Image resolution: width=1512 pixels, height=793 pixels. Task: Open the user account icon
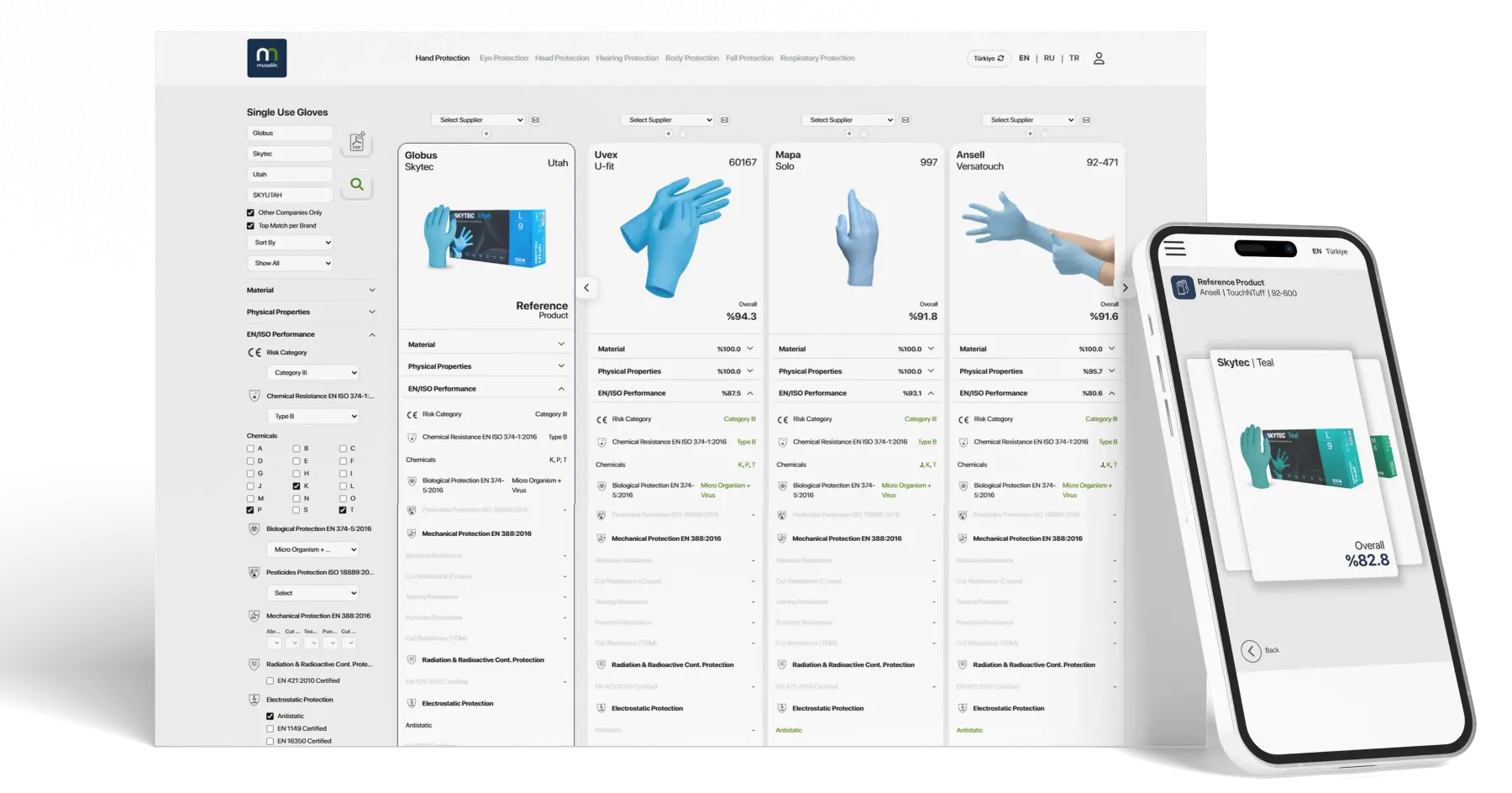click(1099, 58)
